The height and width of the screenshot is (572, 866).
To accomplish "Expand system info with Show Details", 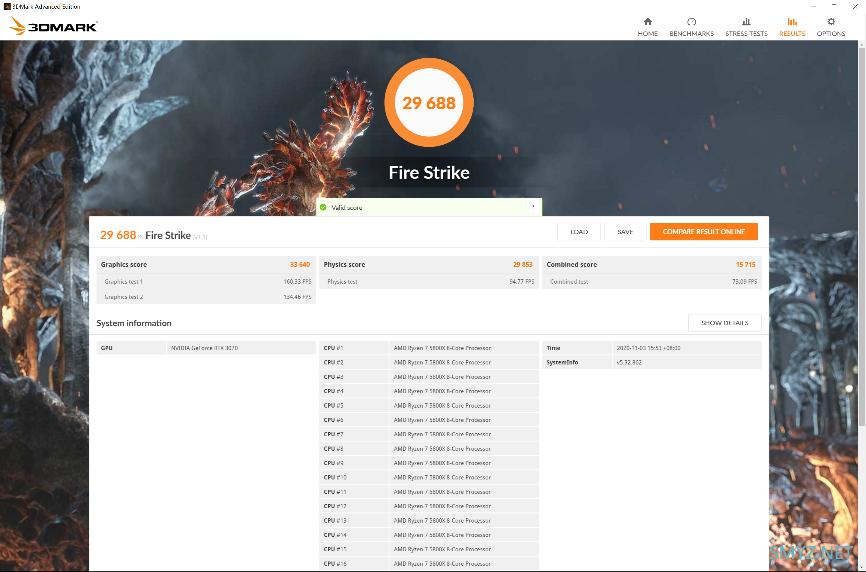I will coord(725,323).
